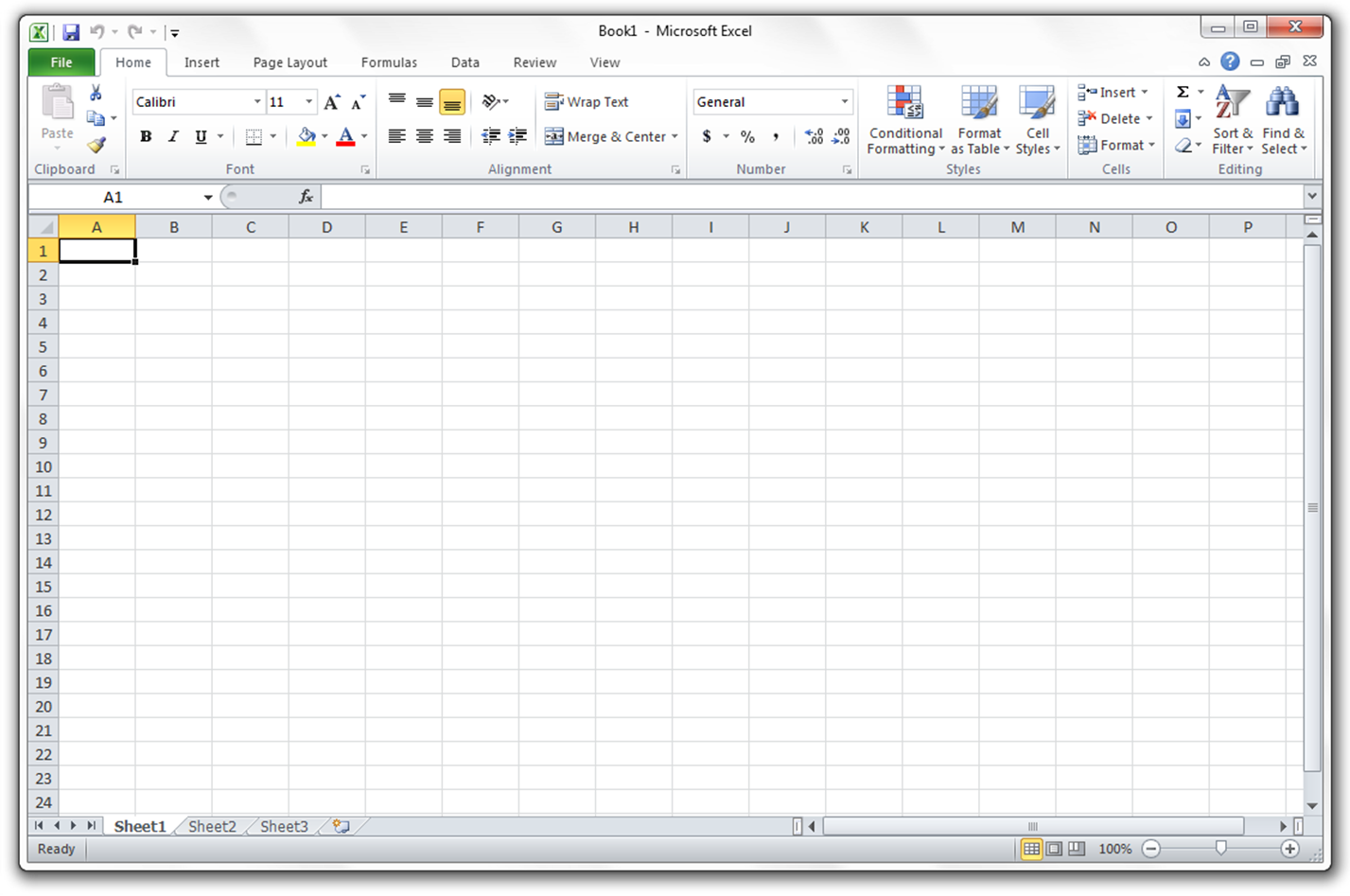
Task: Click the Format Painter brush icon
Action: coord(96,145)
